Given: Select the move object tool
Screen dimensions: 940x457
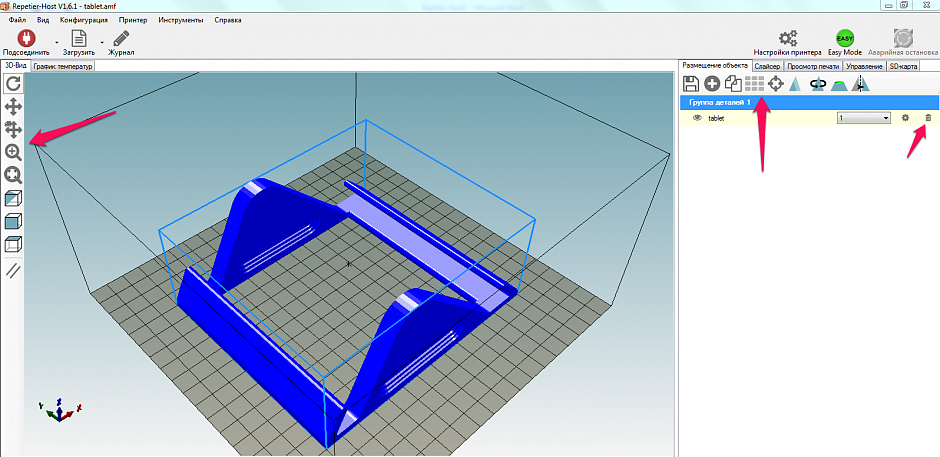Looking at the screenshot, I should [14, 129].
